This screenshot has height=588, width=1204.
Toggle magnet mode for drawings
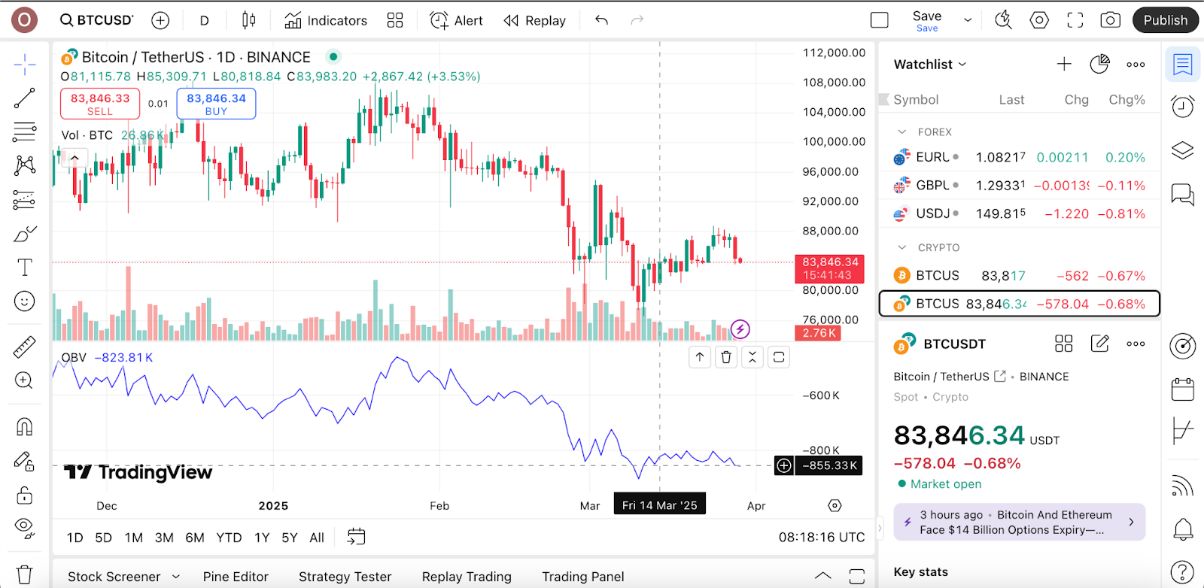25,426
